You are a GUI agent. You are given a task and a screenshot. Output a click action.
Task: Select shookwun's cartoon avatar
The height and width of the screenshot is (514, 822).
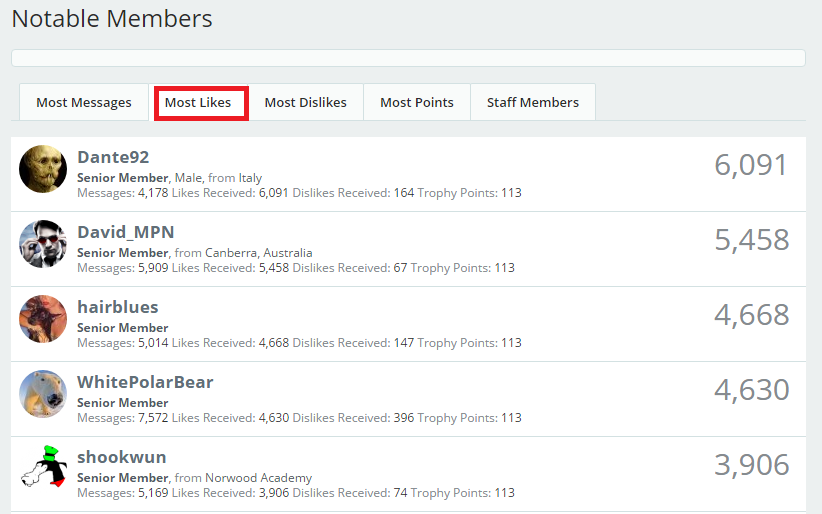(43, 469)
